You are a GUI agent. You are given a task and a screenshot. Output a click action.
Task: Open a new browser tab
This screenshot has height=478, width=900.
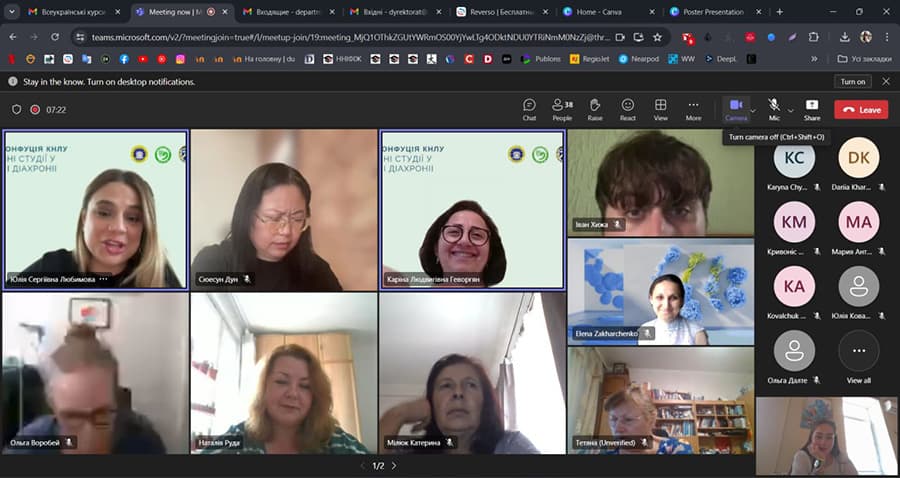[x=779, y=11]
